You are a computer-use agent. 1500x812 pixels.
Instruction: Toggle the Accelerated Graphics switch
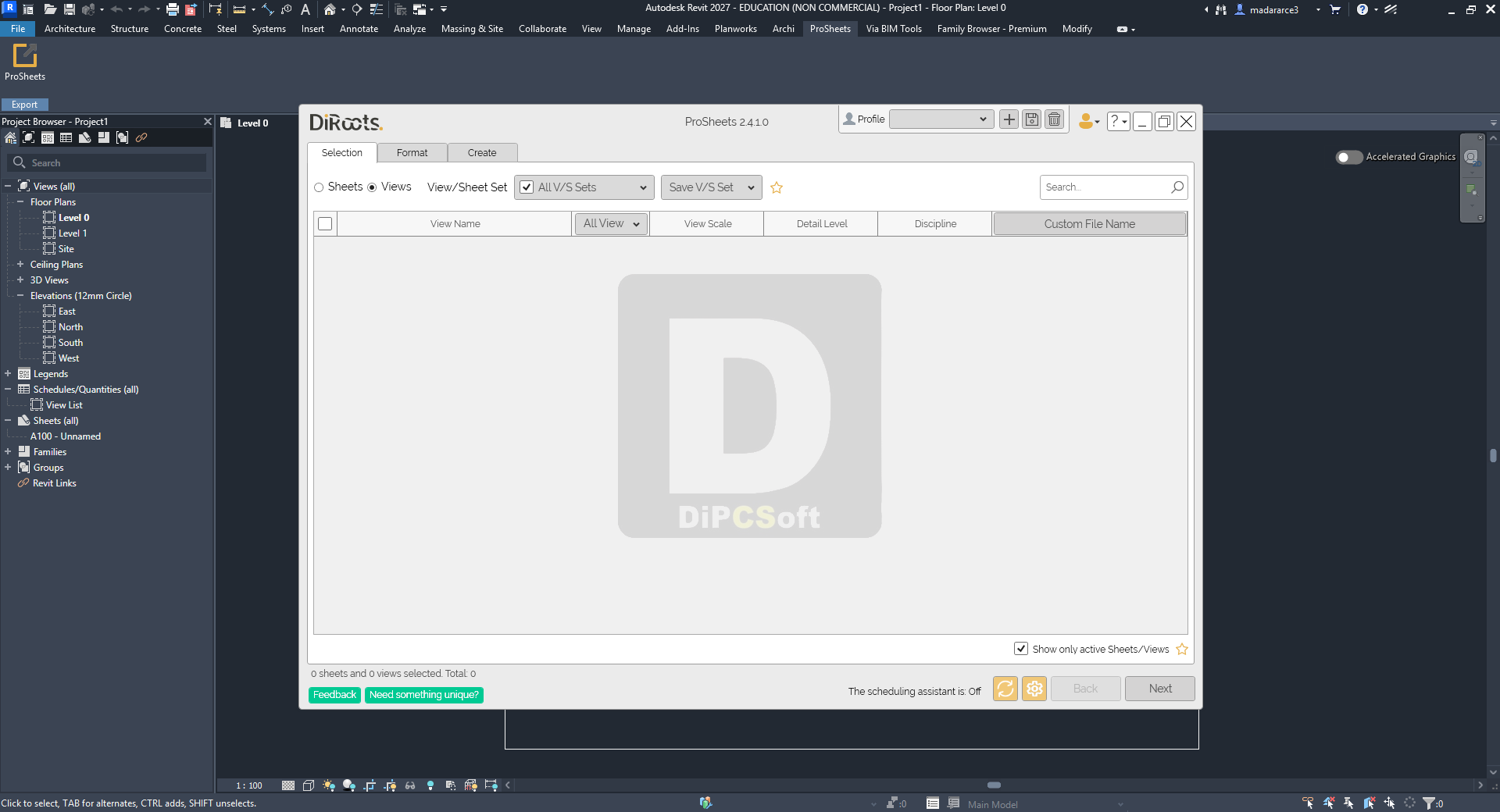click(x=1348, y=157)
